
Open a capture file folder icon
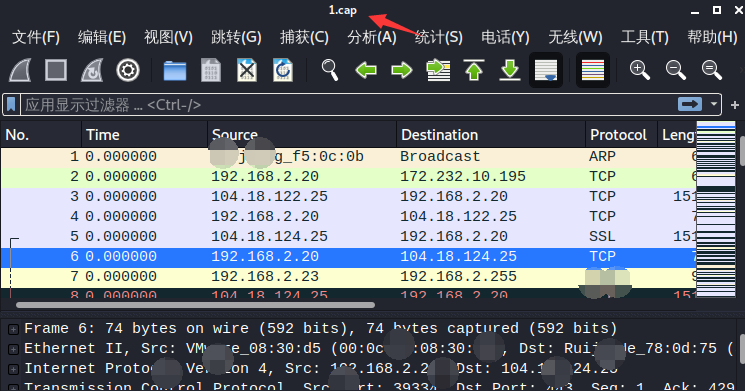[x=175, y=71]
